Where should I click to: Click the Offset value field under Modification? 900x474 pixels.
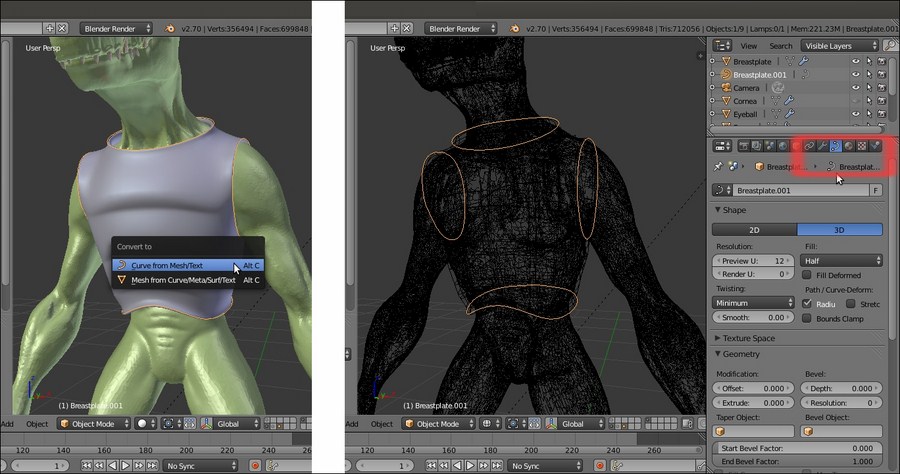click(x=754, y=387)
